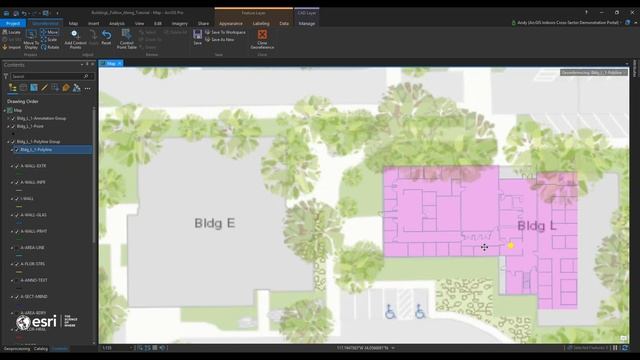Open the coordinate display units dropdown
Viewport: 640px width, 360px height.
393,348
